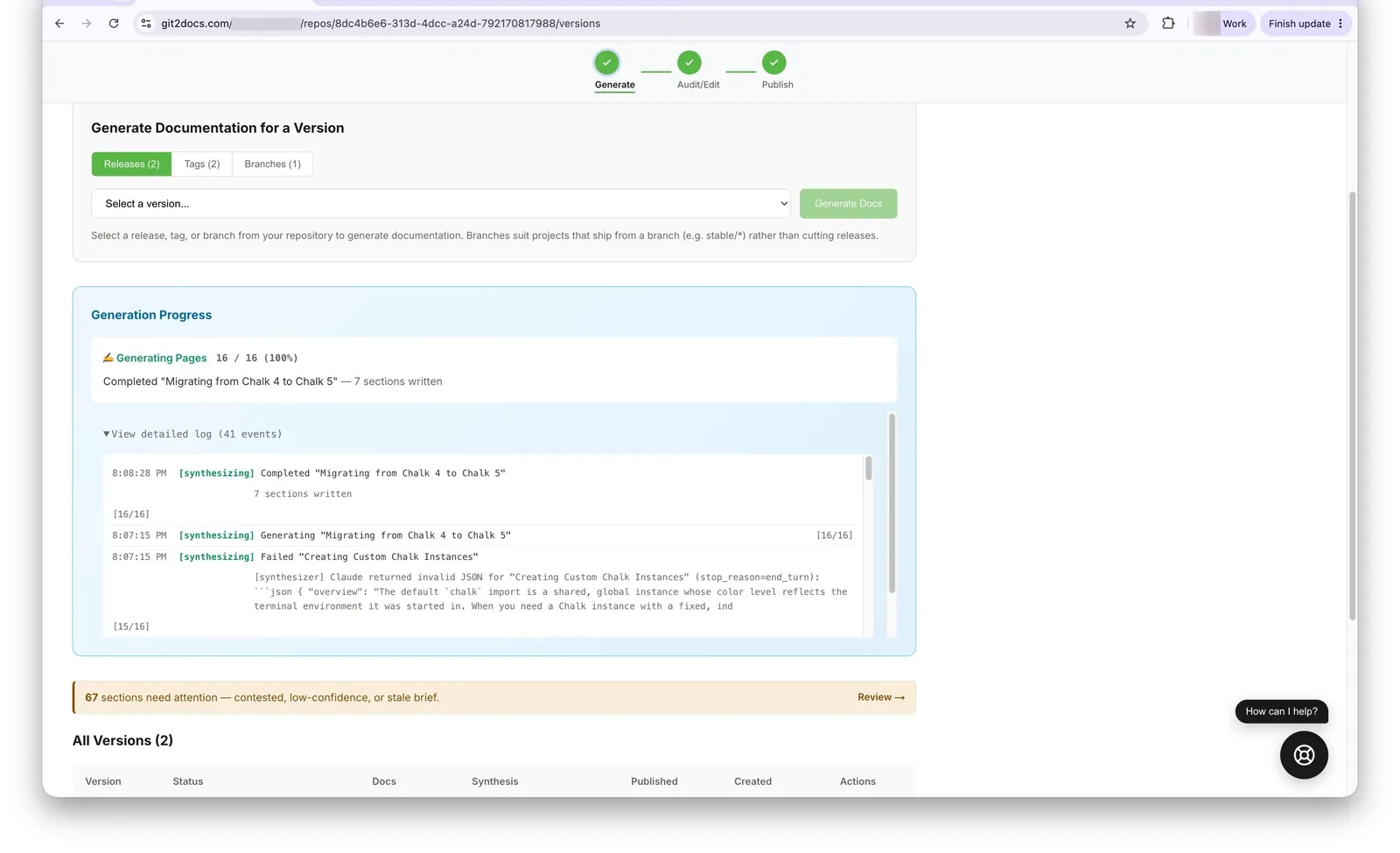Switch to the Releases (2) tab
The image size is (1400, 853).
131,164
